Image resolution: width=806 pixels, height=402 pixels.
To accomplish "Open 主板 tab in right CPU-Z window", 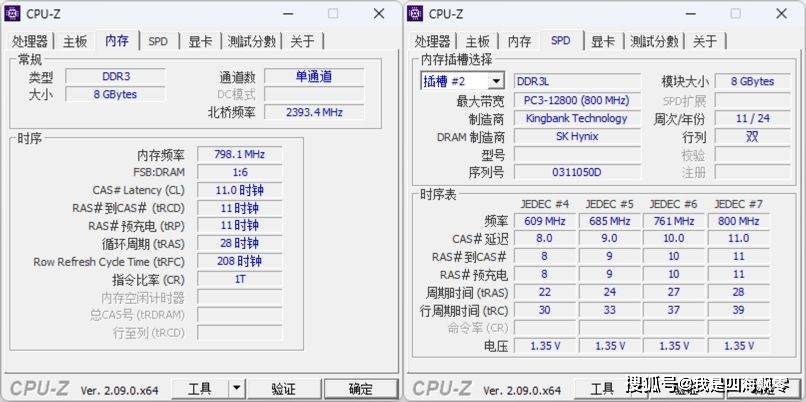I will coord(478,42).
